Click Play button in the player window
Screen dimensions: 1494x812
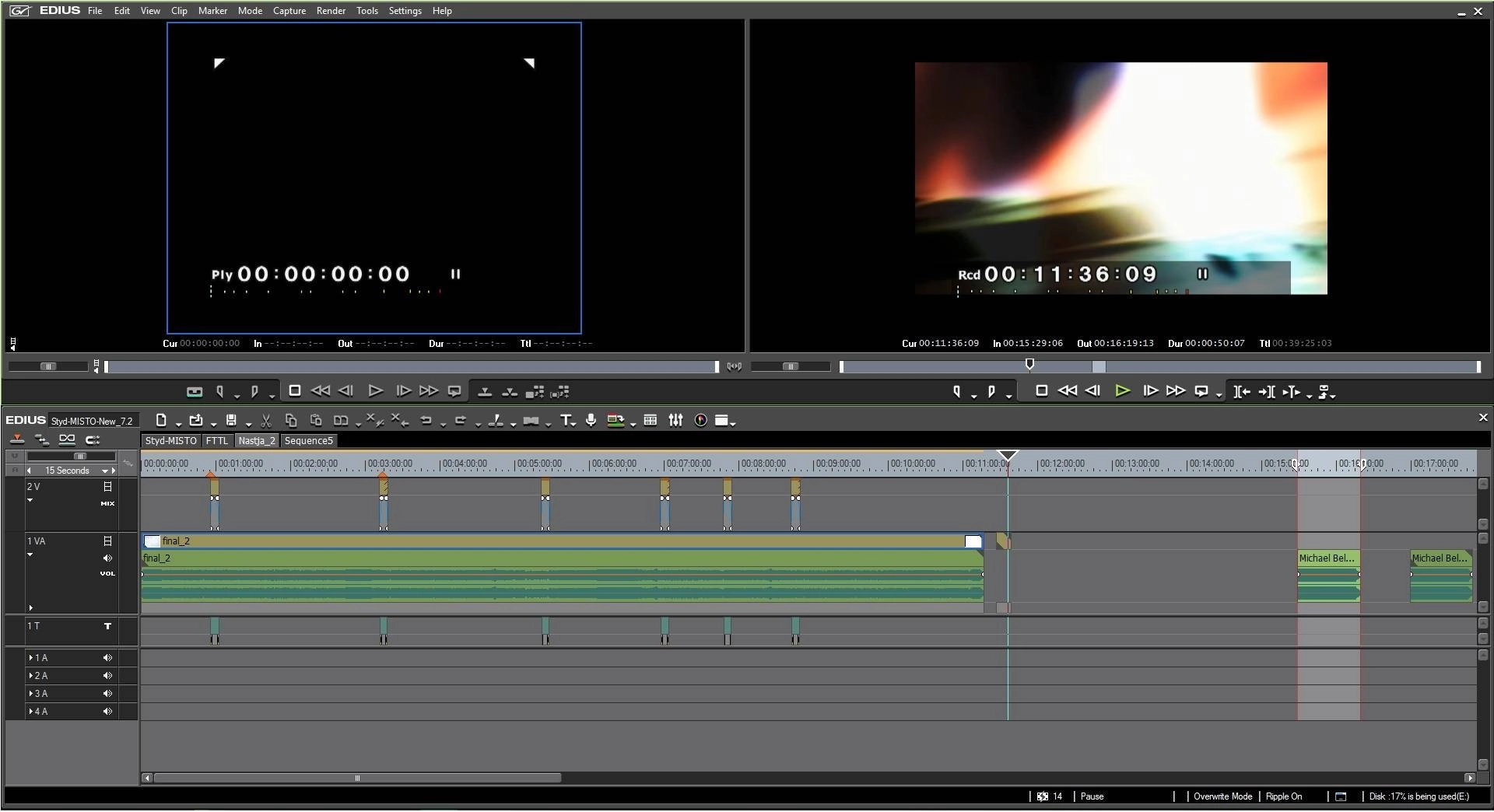click(375, 390)
